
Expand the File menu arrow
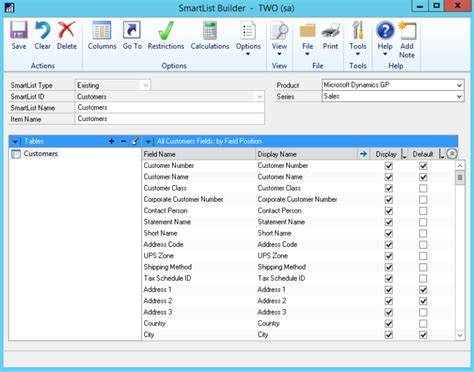pyautogui.click(x=307, y=54)
